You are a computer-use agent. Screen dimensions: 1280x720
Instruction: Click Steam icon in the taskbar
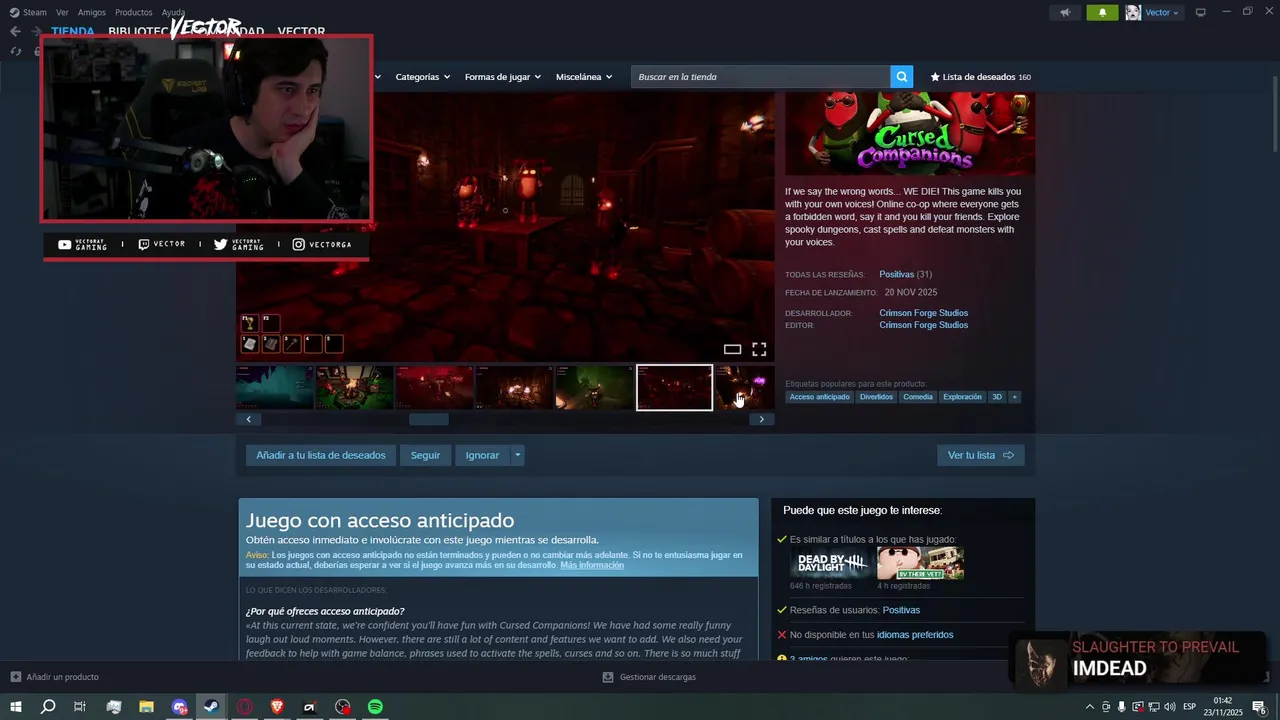212,707
